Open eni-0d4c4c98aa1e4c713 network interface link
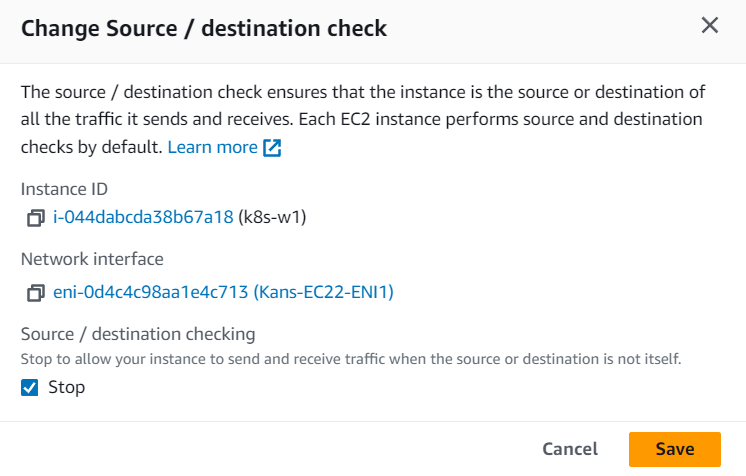Viewport: 746px width, 476px height. [150, 293]
